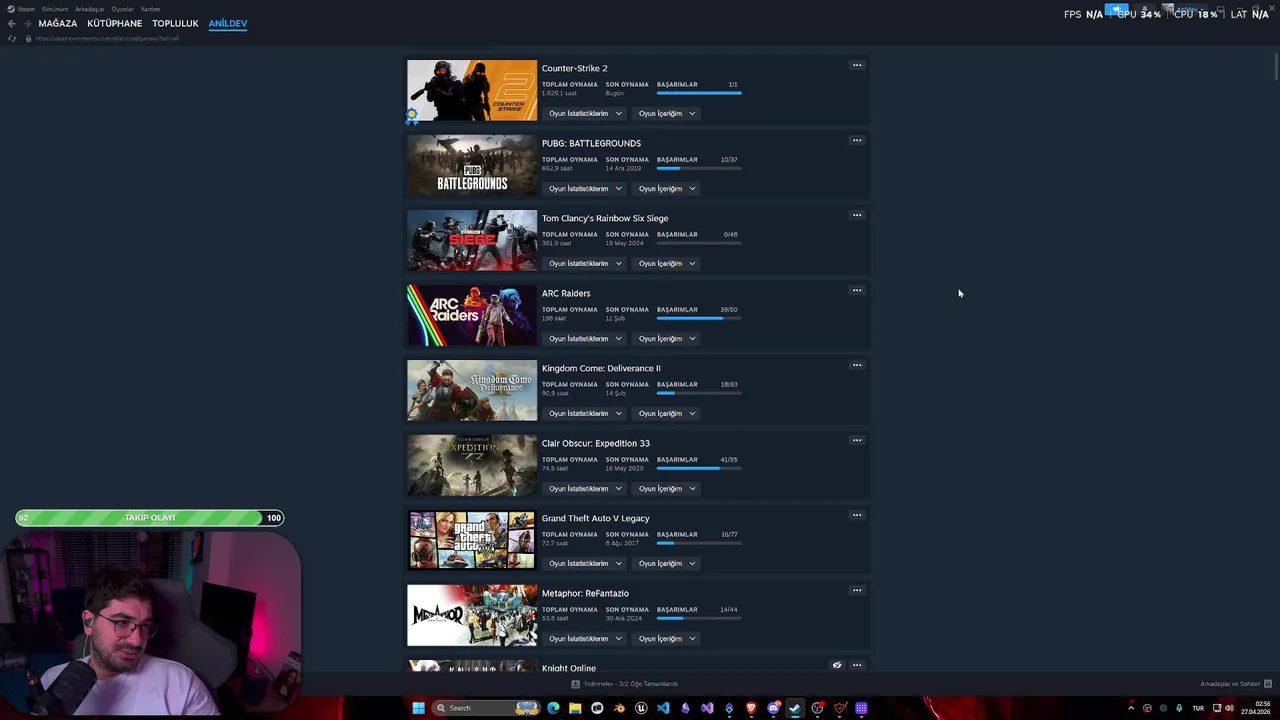Open the options menu for Kingdom Come: Deliverance II
The height and width of the screenshot is (720, 1280).
857,365
